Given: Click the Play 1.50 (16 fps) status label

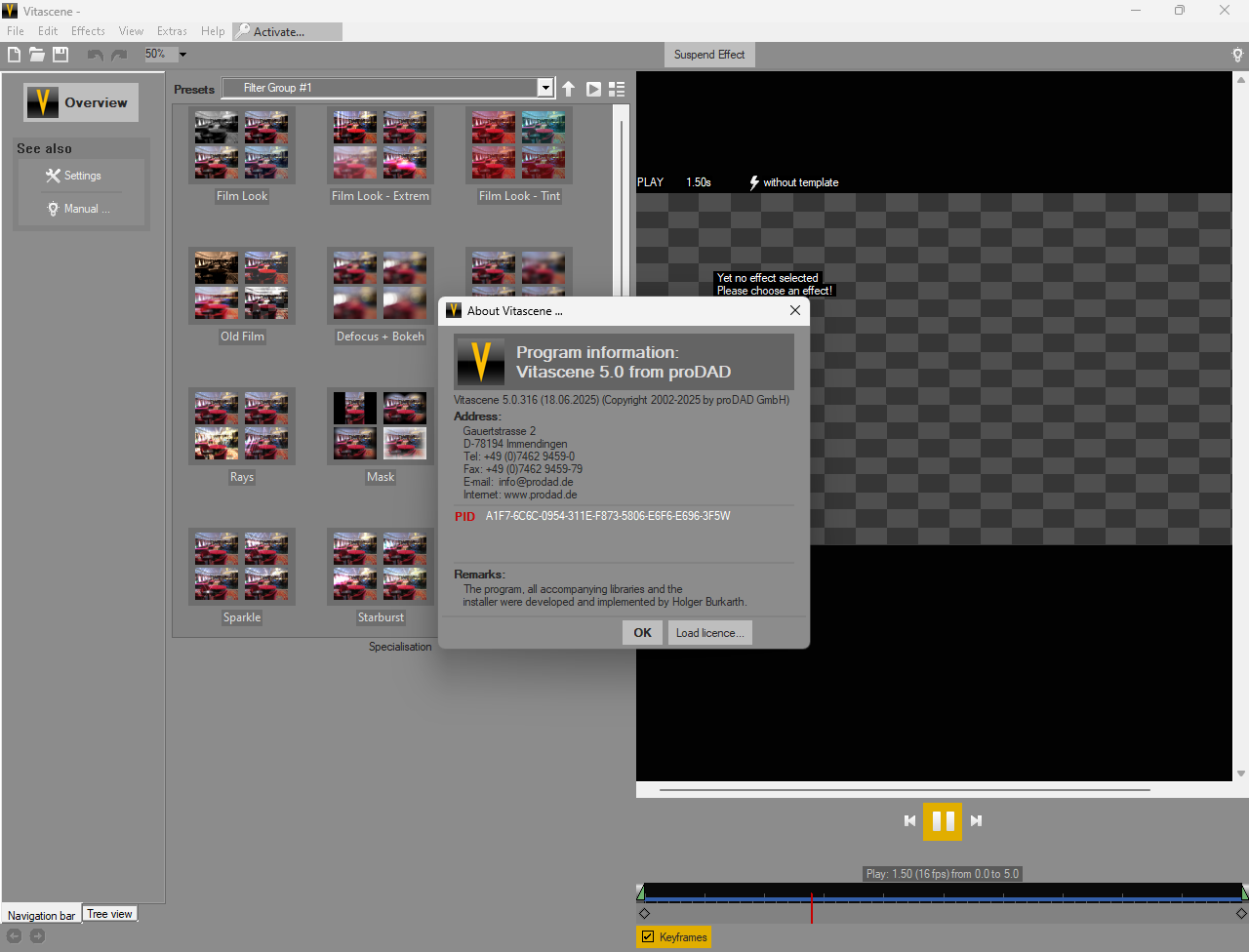Looking at the screenshot, I should (943, 874).
